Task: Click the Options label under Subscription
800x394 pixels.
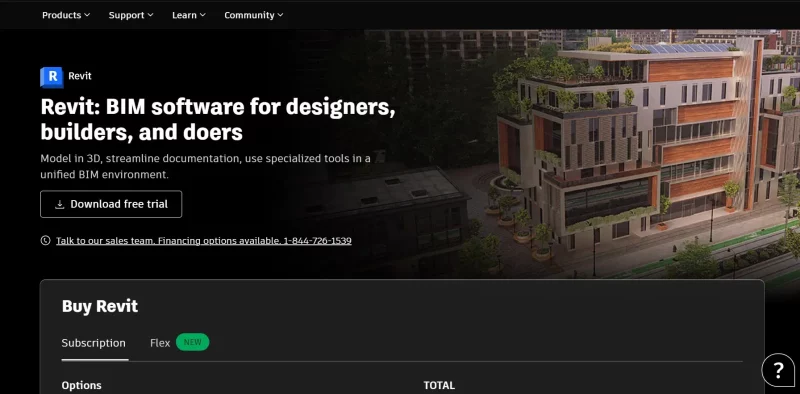Action: 82,385
